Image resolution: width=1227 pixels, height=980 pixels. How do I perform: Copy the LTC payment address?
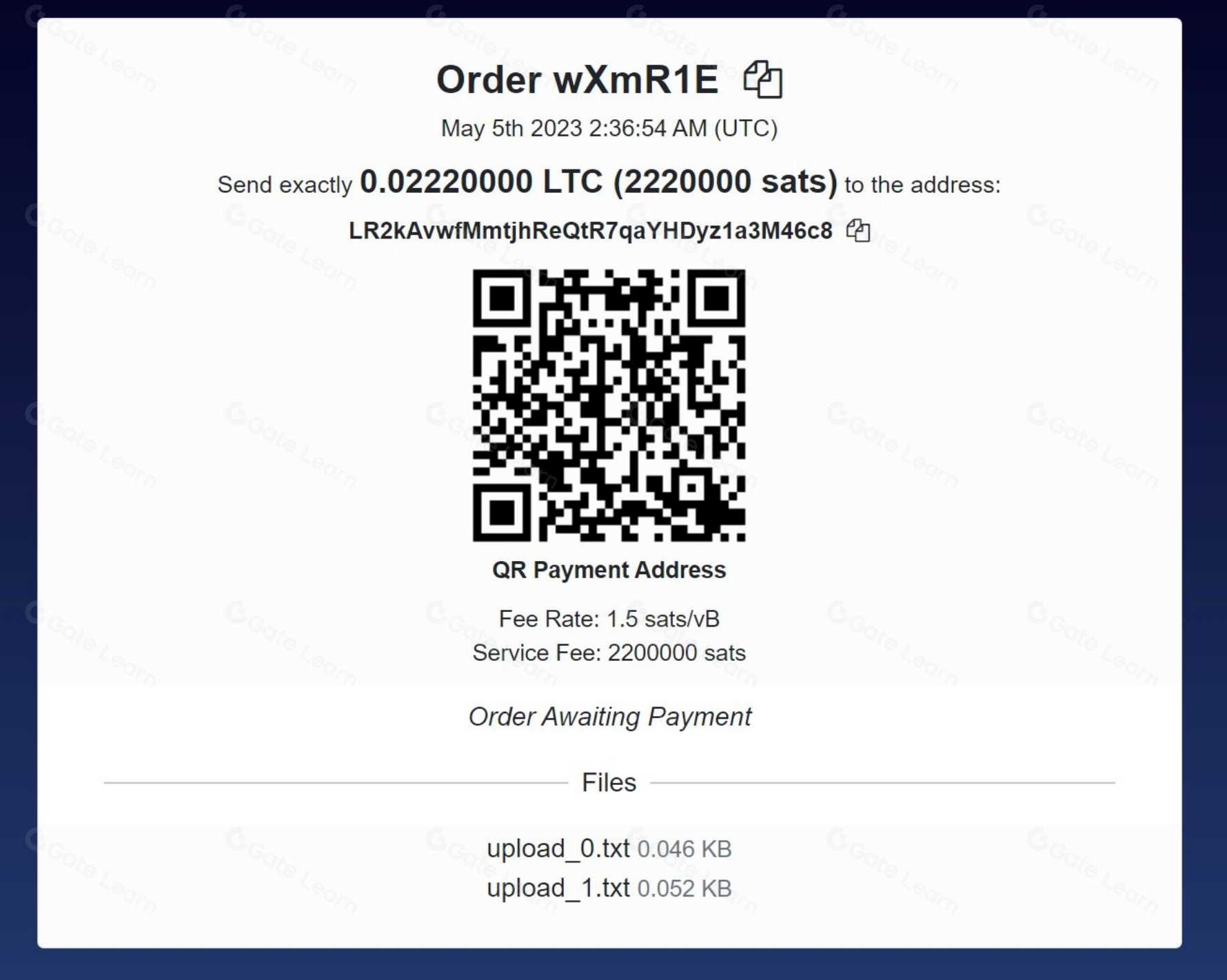click(x=858, y=230)
